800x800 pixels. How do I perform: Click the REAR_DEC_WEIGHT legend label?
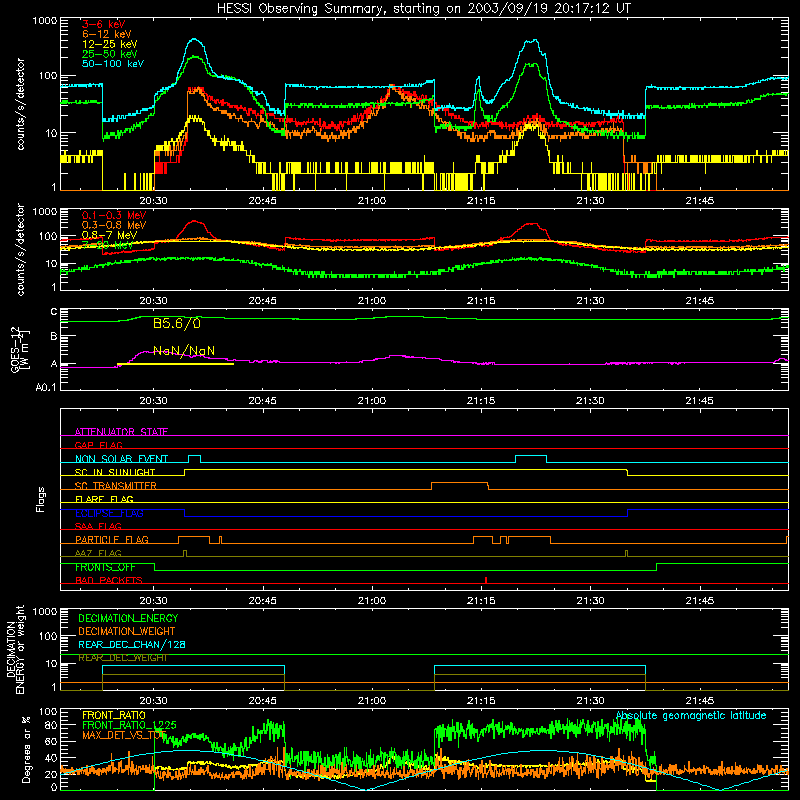pyautogui.click(x=122, y=658)
